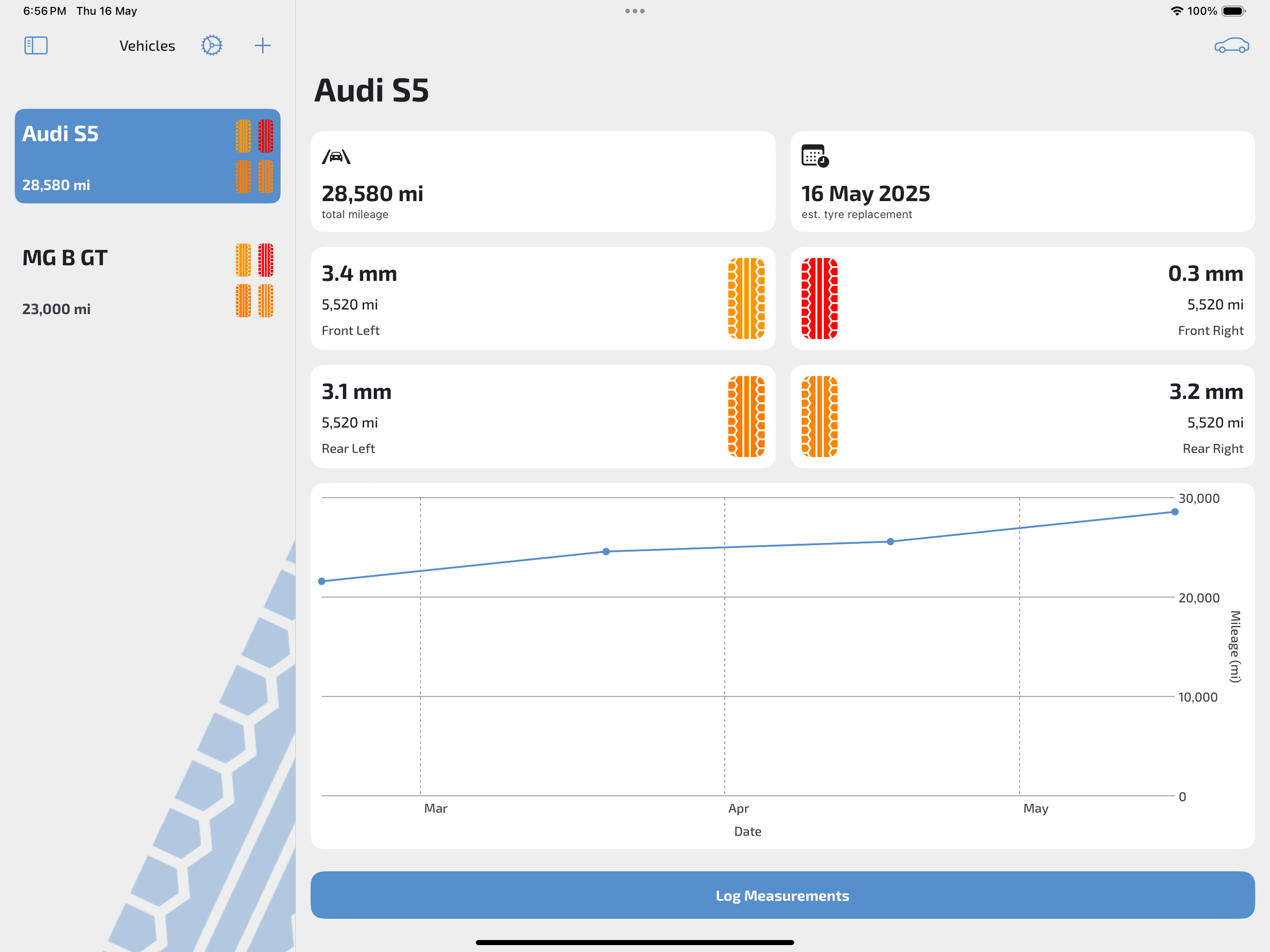The width and height of the screenshot is (1270, 952).
Task: Tap the battery status icon
Action: 1233,11
